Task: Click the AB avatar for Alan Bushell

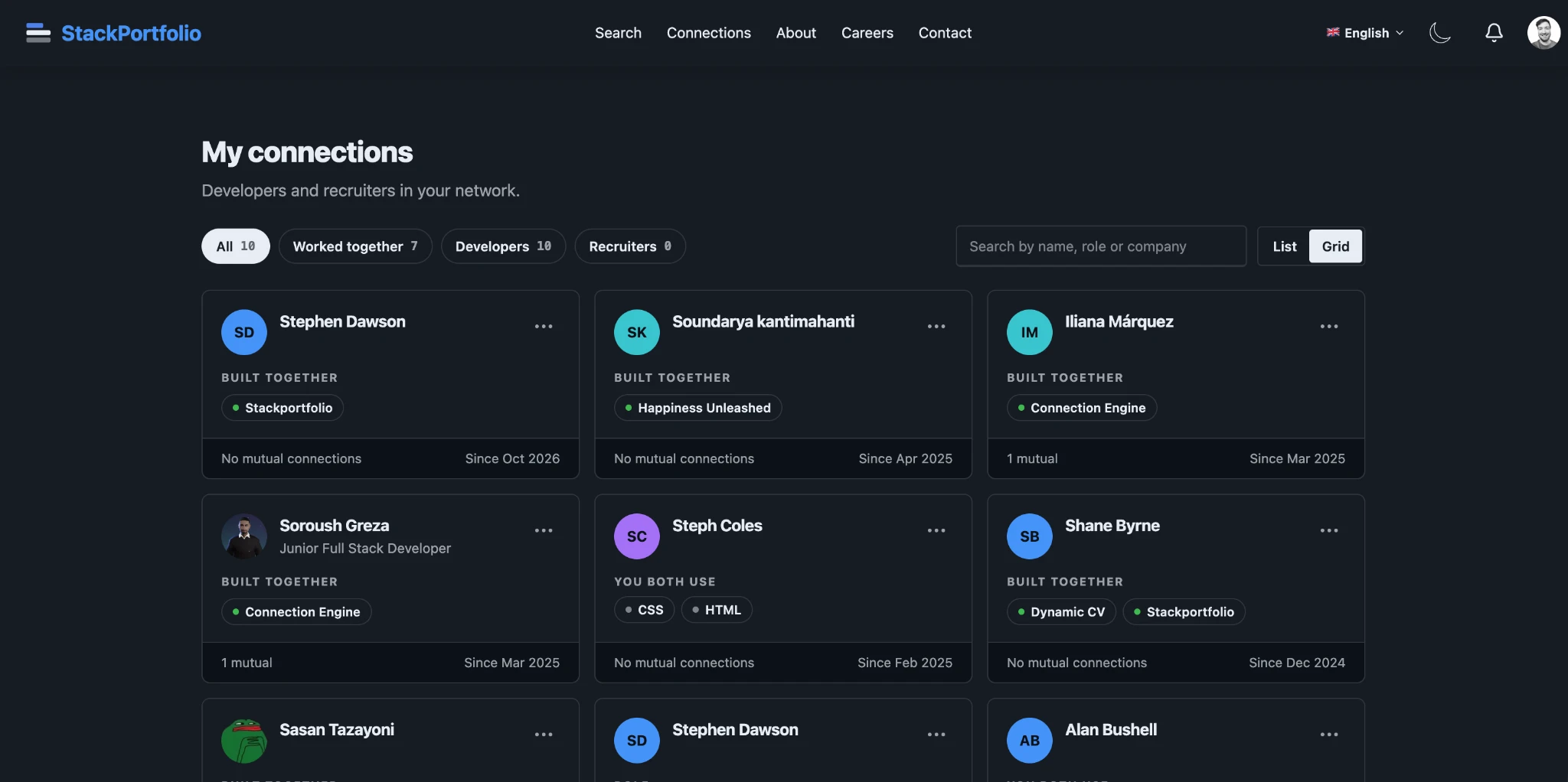Action: pyautogui.click(x=1030, y=741)
